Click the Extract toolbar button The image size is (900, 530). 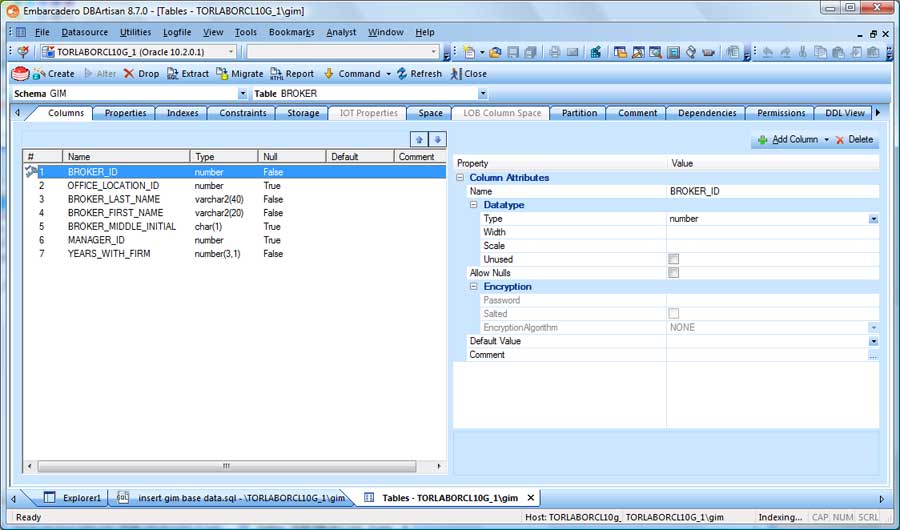(x=188, y=73)
